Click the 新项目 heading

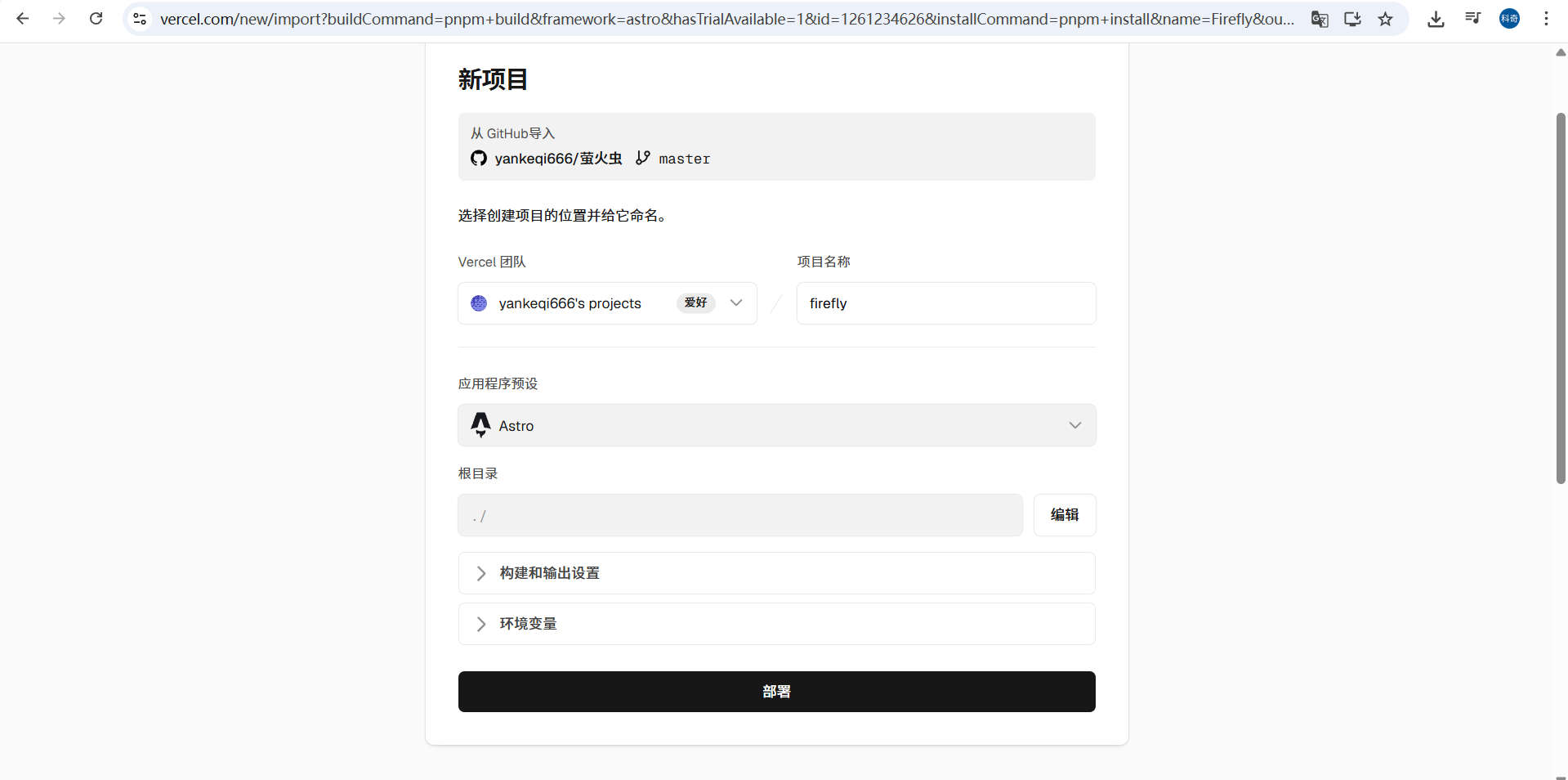click(493, 79)
